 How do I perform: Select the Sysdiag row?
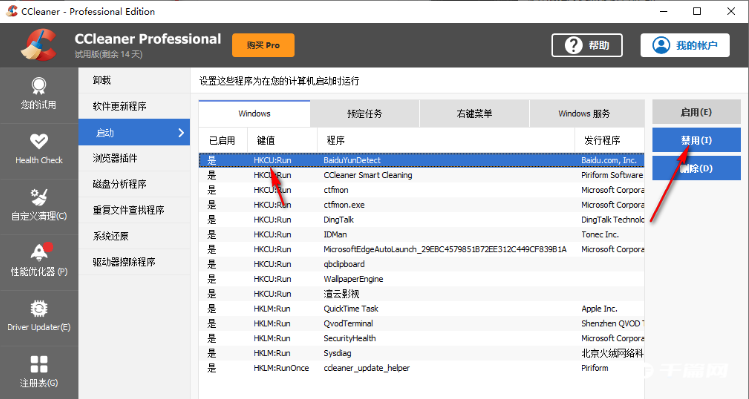(x=421, y=353)
